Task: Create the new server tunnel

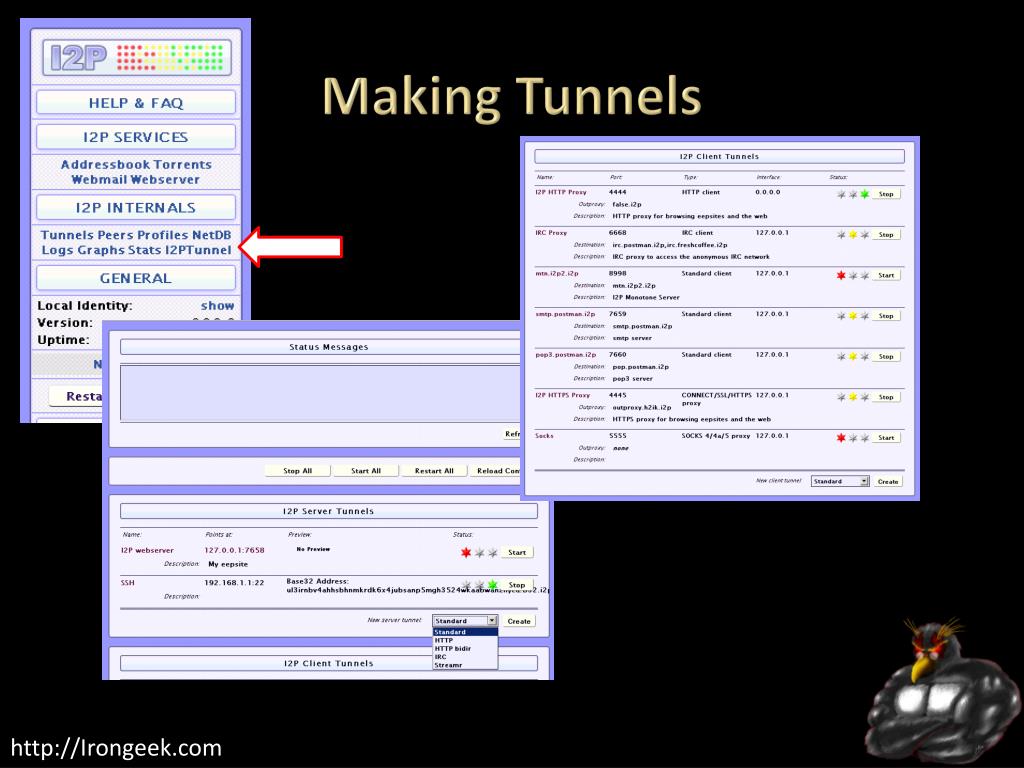Action: click(519, 621)
